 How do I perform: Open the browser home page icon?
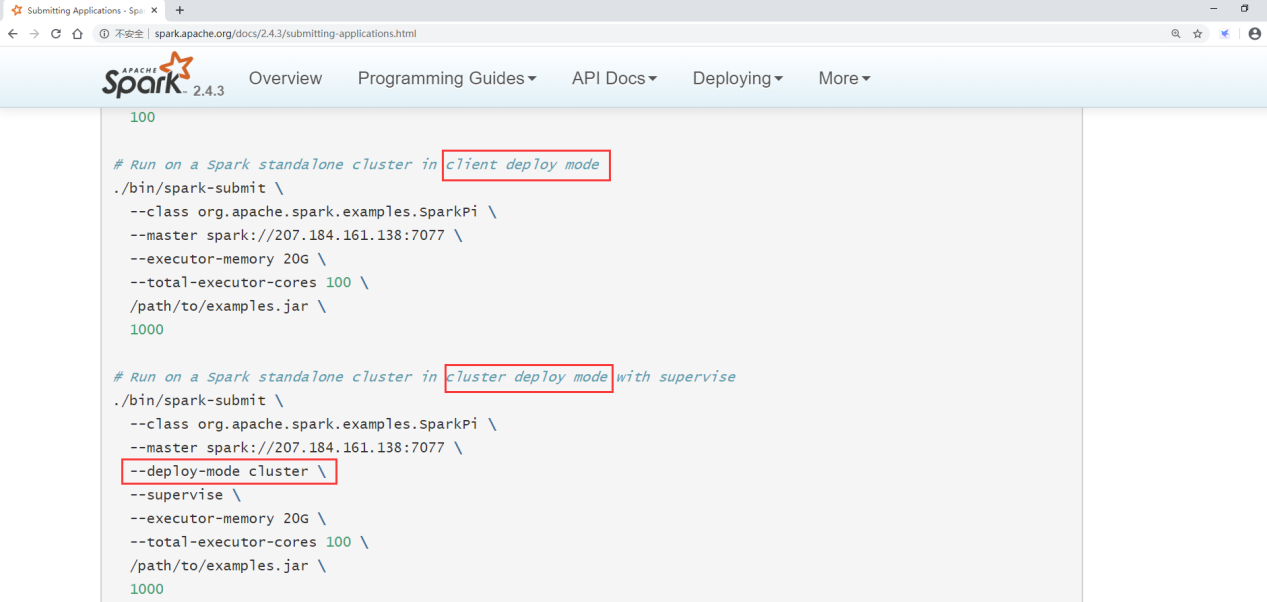pyautogui.click(x=77, y=33)
